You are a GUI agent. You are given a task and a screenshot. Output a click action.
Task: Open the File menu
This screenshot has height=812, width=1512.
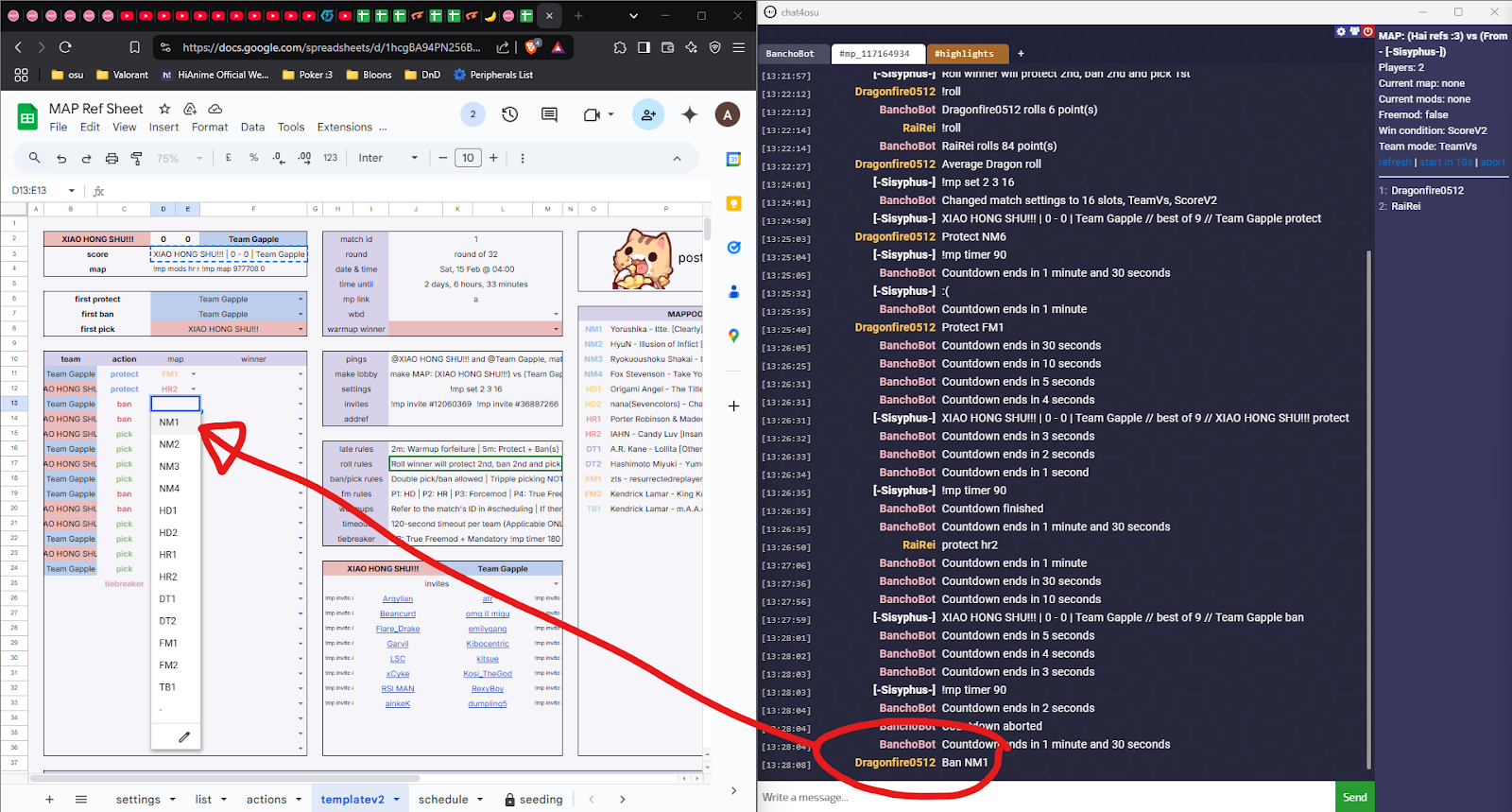click(x=59, y=127)
